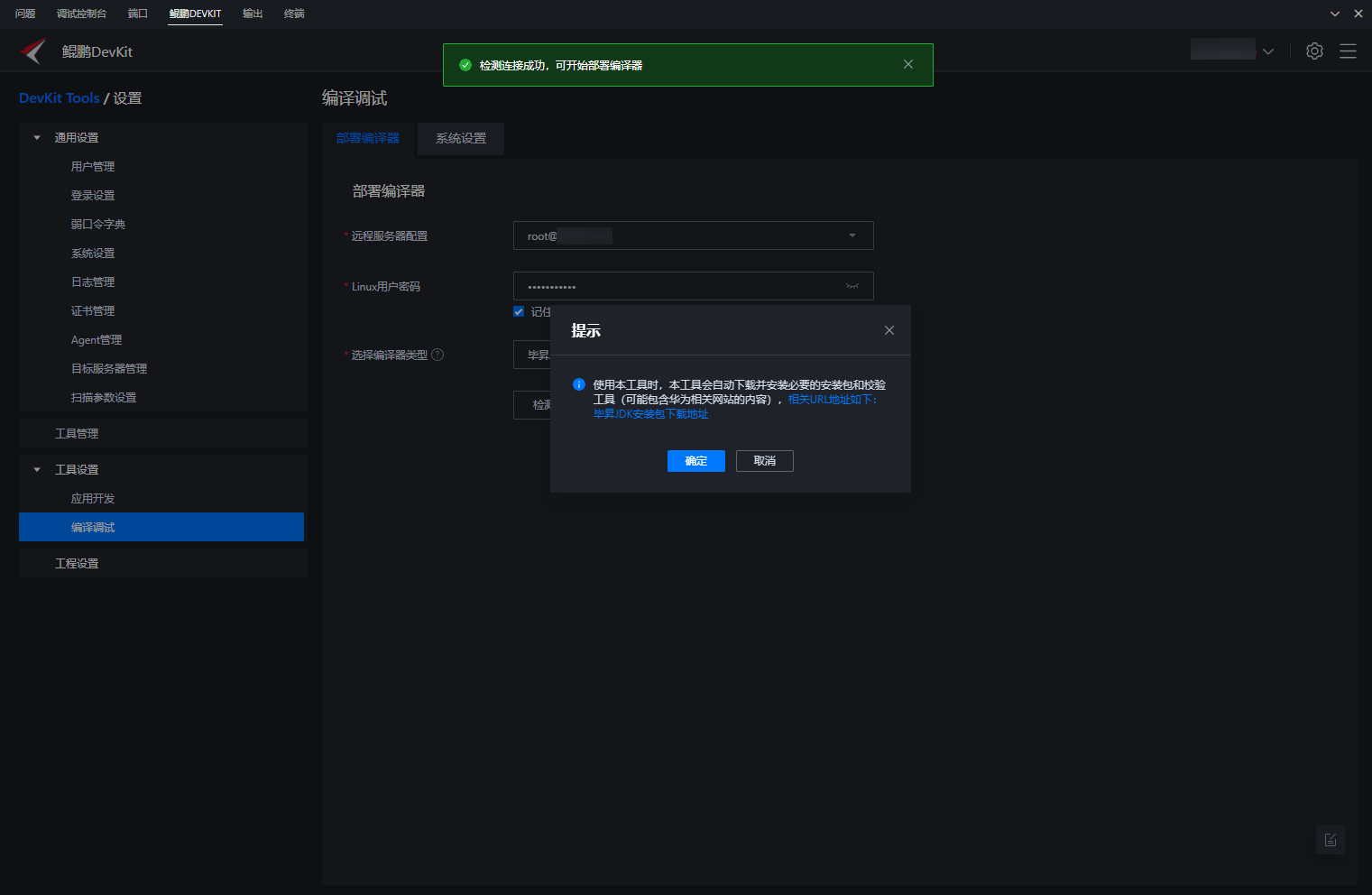1372x895 pixels.
Task: Select the highlighted 编译调试 sidebar item
Action: [x=161, y=527]
